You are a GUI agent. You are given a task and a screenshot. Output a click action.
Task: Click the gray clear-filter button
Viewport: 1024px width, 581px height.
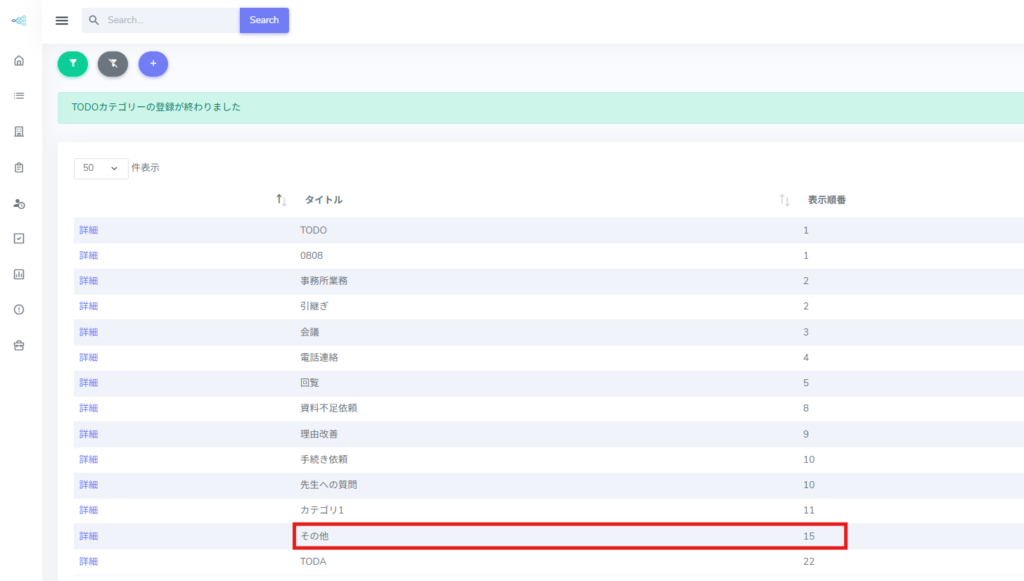(113, 63)
